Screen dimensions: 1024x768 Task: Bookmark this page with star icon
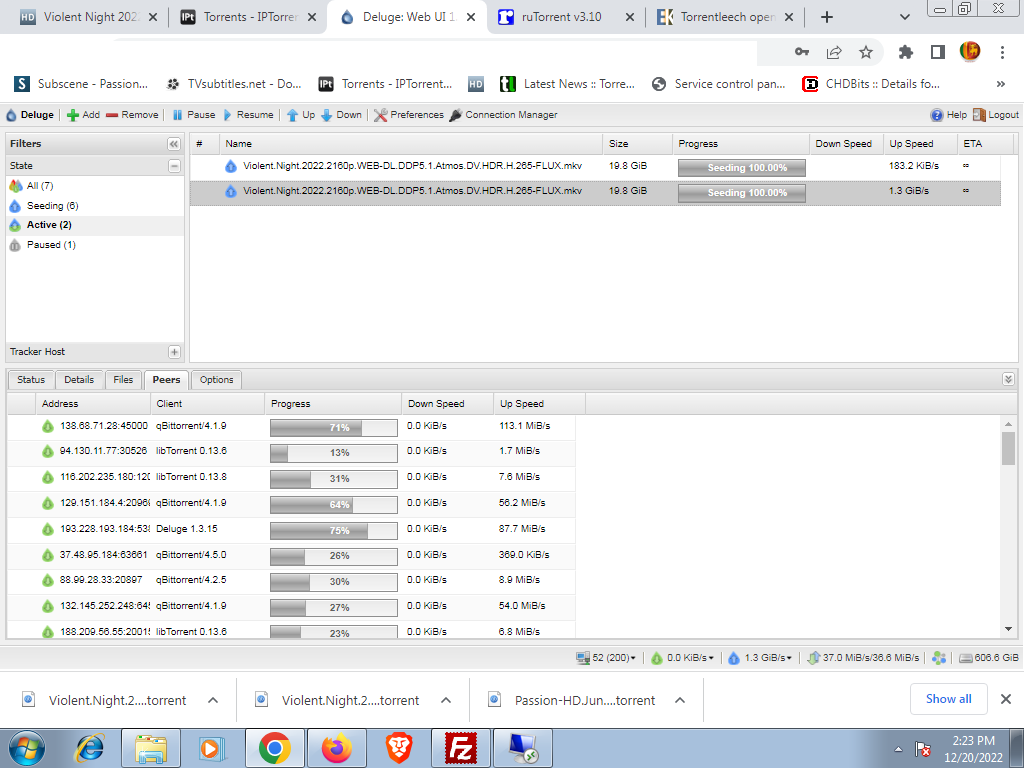866,52
